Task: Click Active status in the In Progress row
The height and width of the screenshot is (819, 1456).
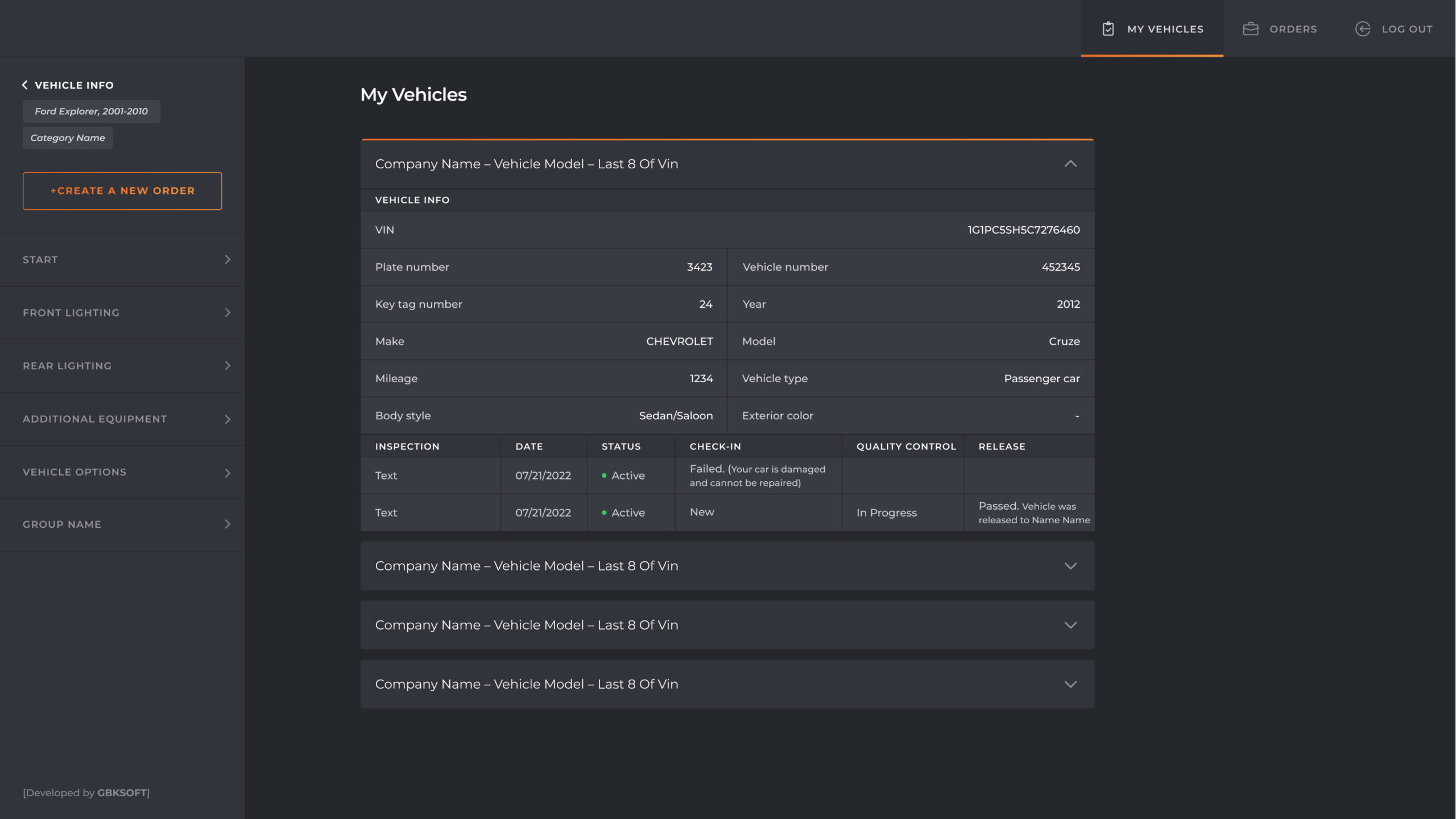Action: [623, 512]
